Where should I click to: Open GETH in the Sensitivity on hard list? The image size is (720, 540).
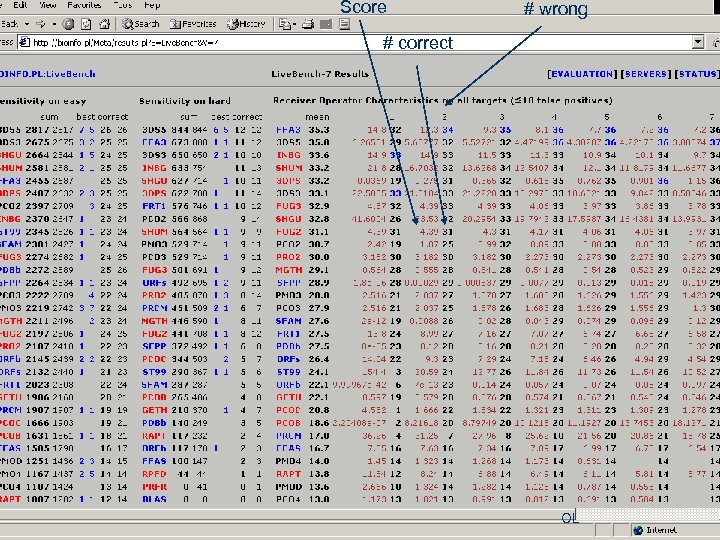click(154, 410)
